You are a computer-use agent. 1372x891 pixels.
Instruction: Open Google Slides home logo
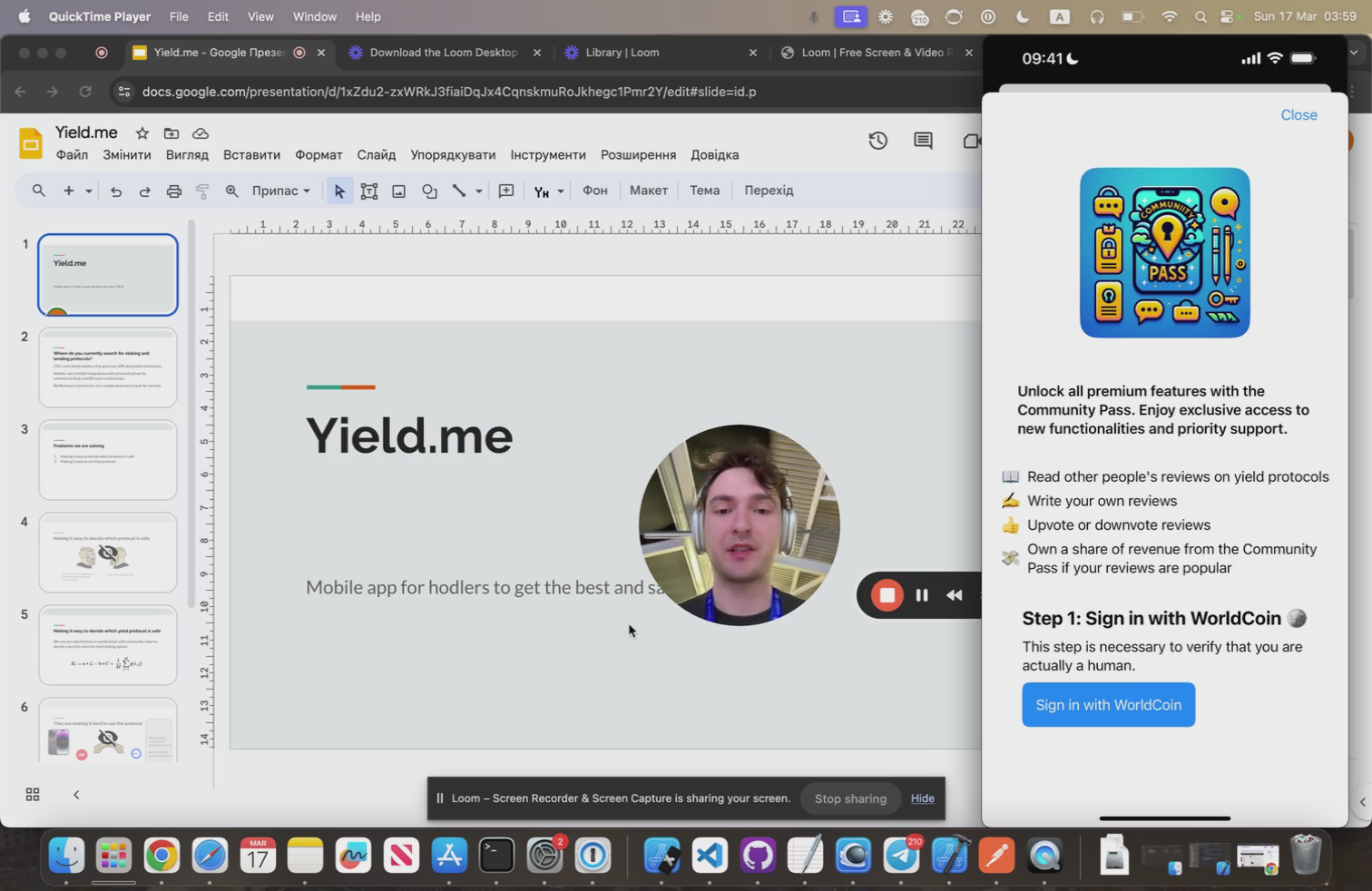pyautogui.click(x=31, y=143)
